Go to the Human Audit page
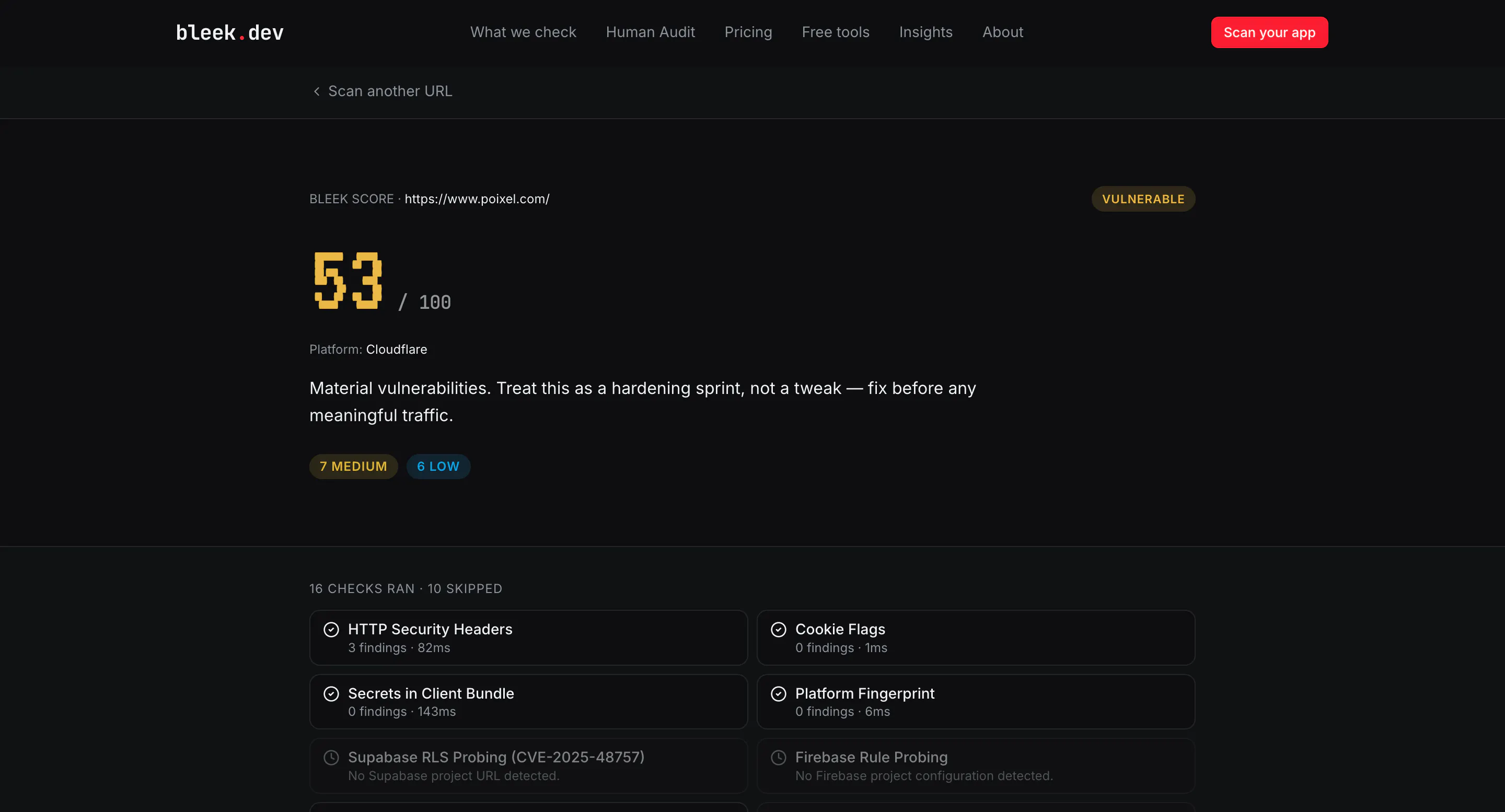Viewport: 1505px width, 812px height. [x=650, y=32]
